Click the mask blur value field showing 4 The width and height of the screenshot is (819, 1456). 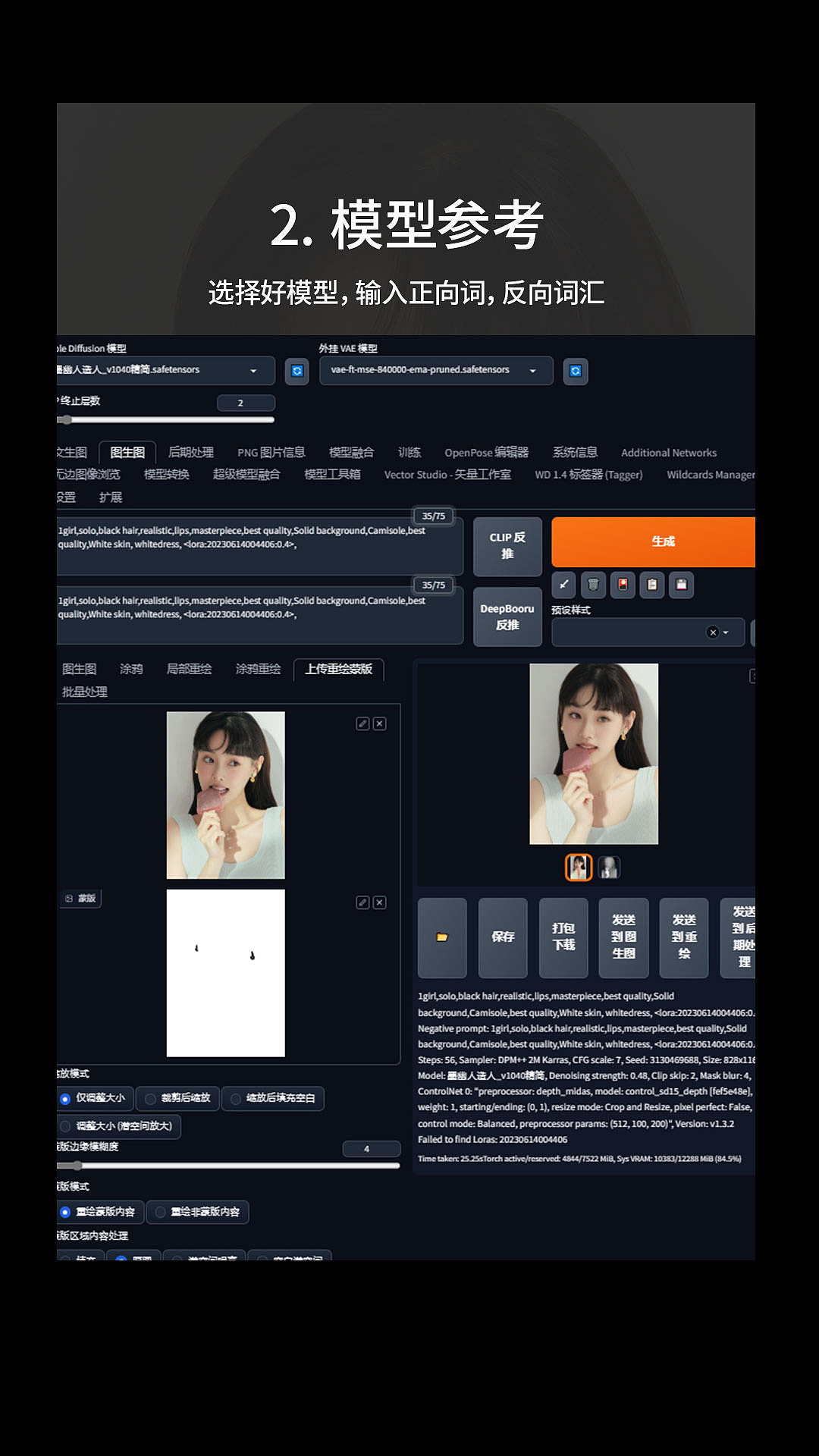click(x=372, y=1149)
